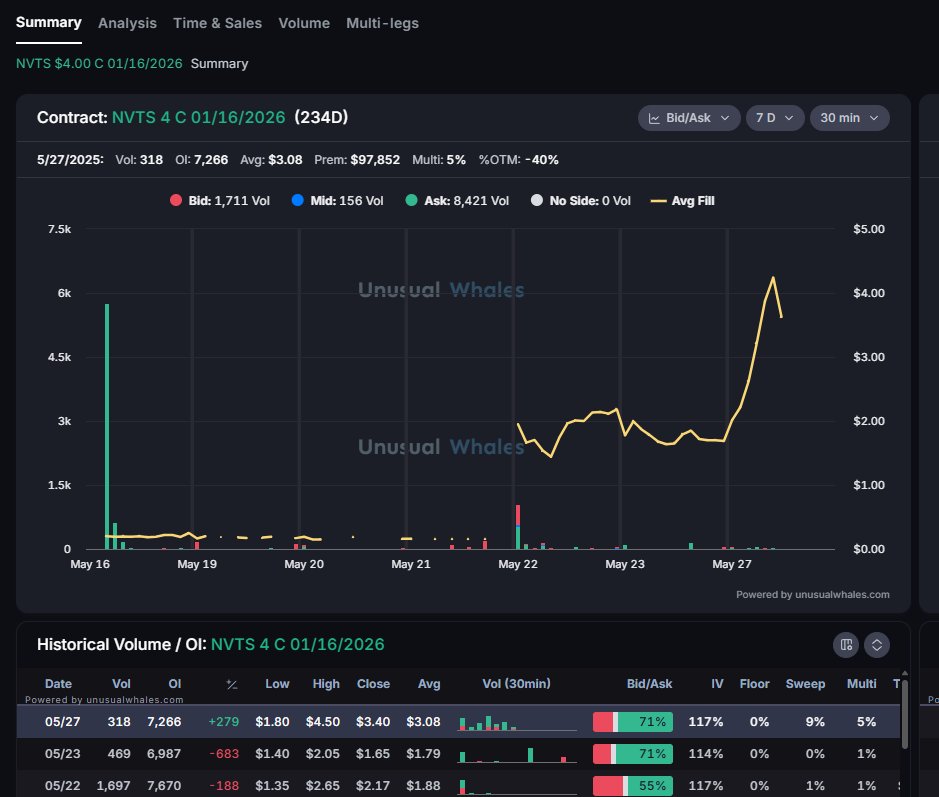Click the 71% Bid/Ask bar in the 05/23 row
Image resolution: width=939 pixels, height=797 pixels.
click(633, 754)
